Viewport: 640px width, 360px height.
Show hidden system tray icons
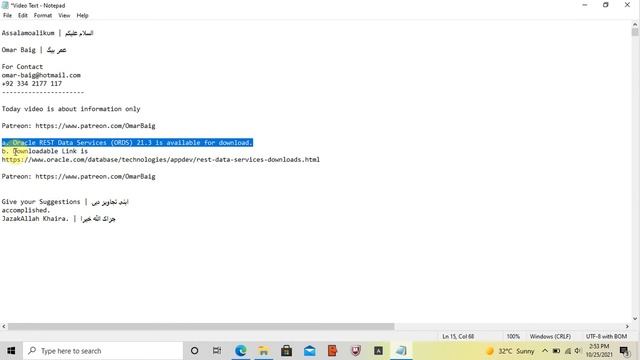(545, 351)
